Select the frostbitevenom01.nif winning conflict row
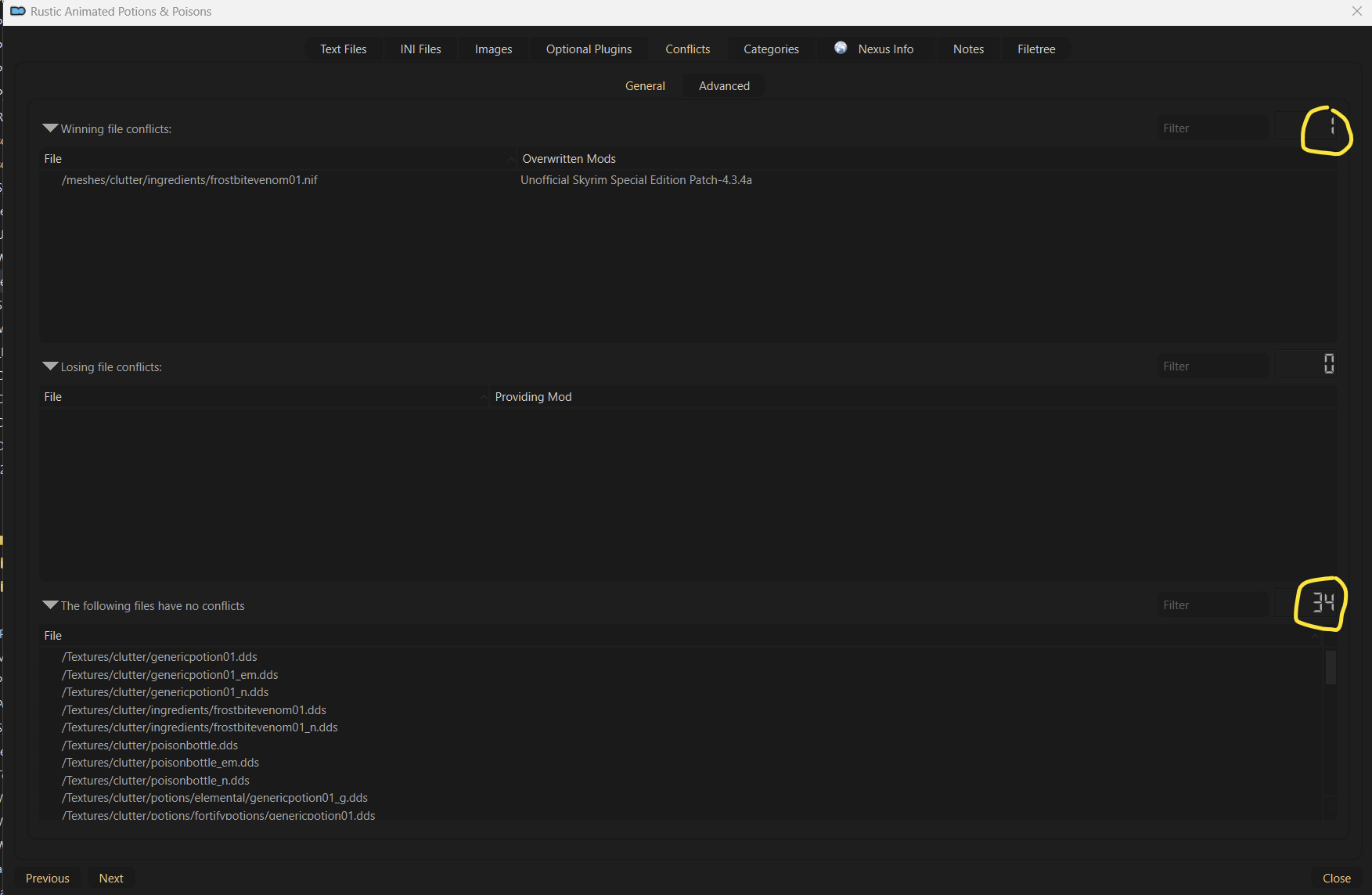Screen dimensions: 1372x895 coord(190,180)
